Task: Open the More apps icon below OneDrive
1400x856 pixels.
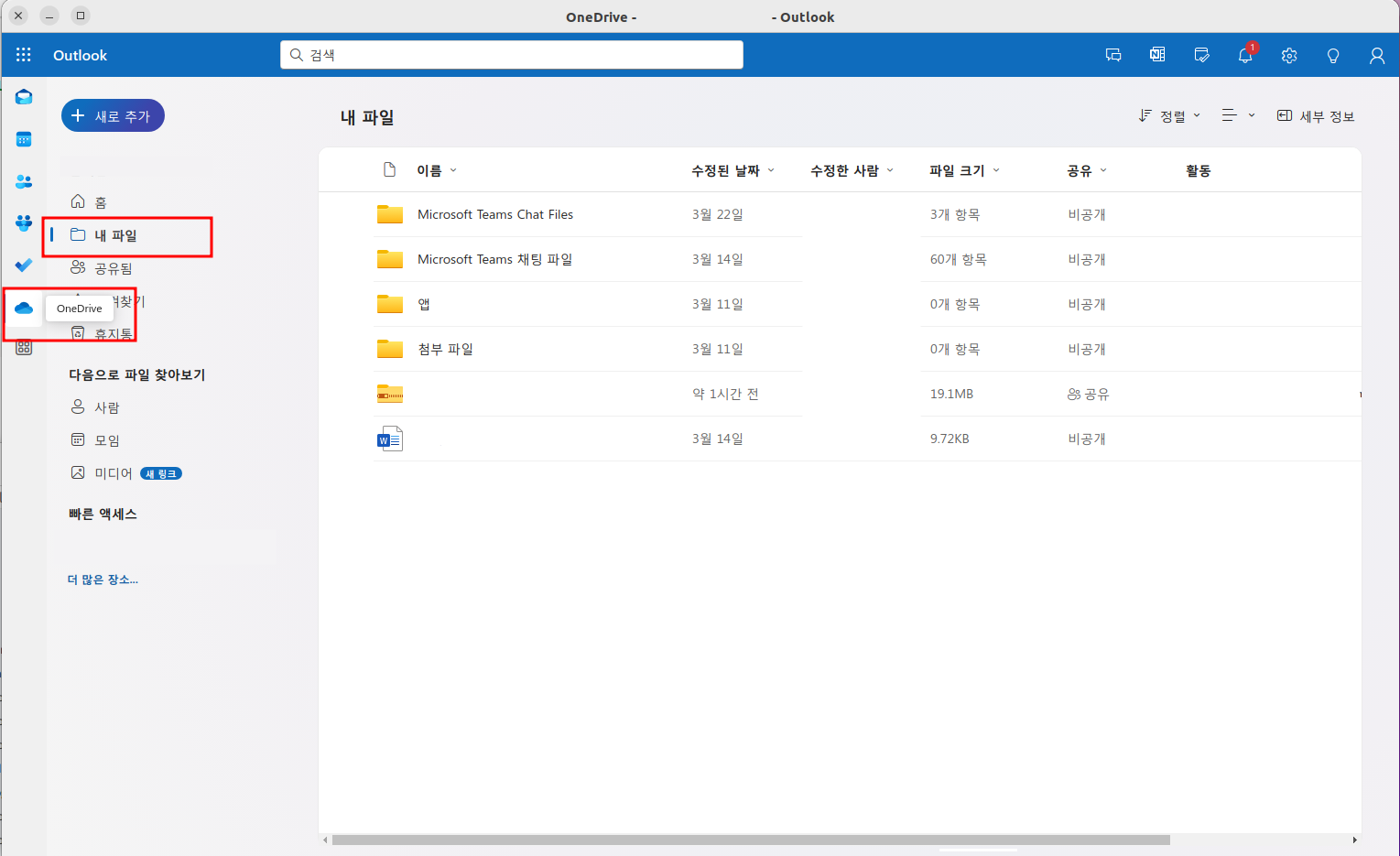Action: 24,348
